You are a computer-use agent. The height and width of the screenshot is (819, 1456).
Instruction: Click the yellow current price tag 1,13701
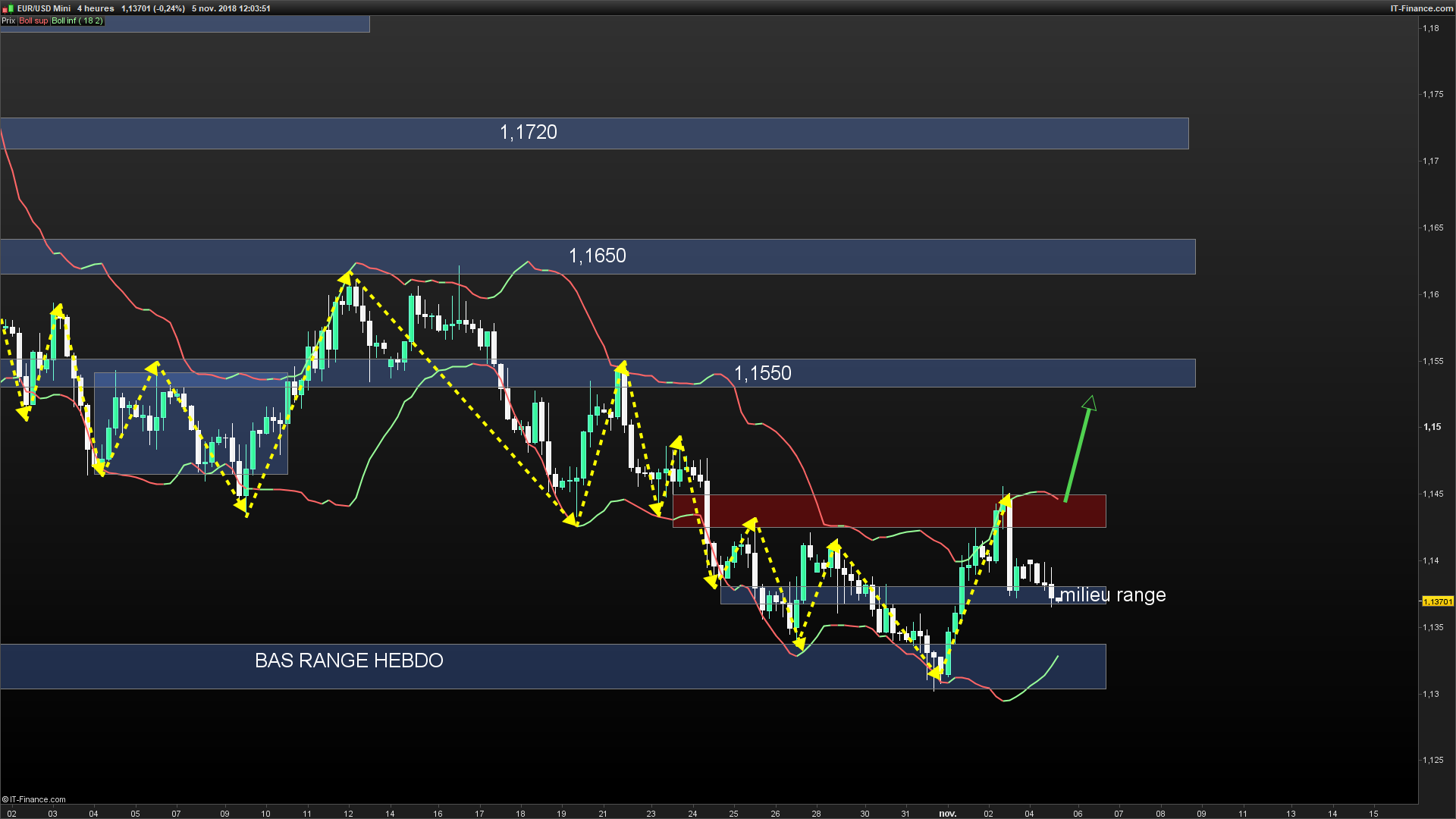point(1438,601)
